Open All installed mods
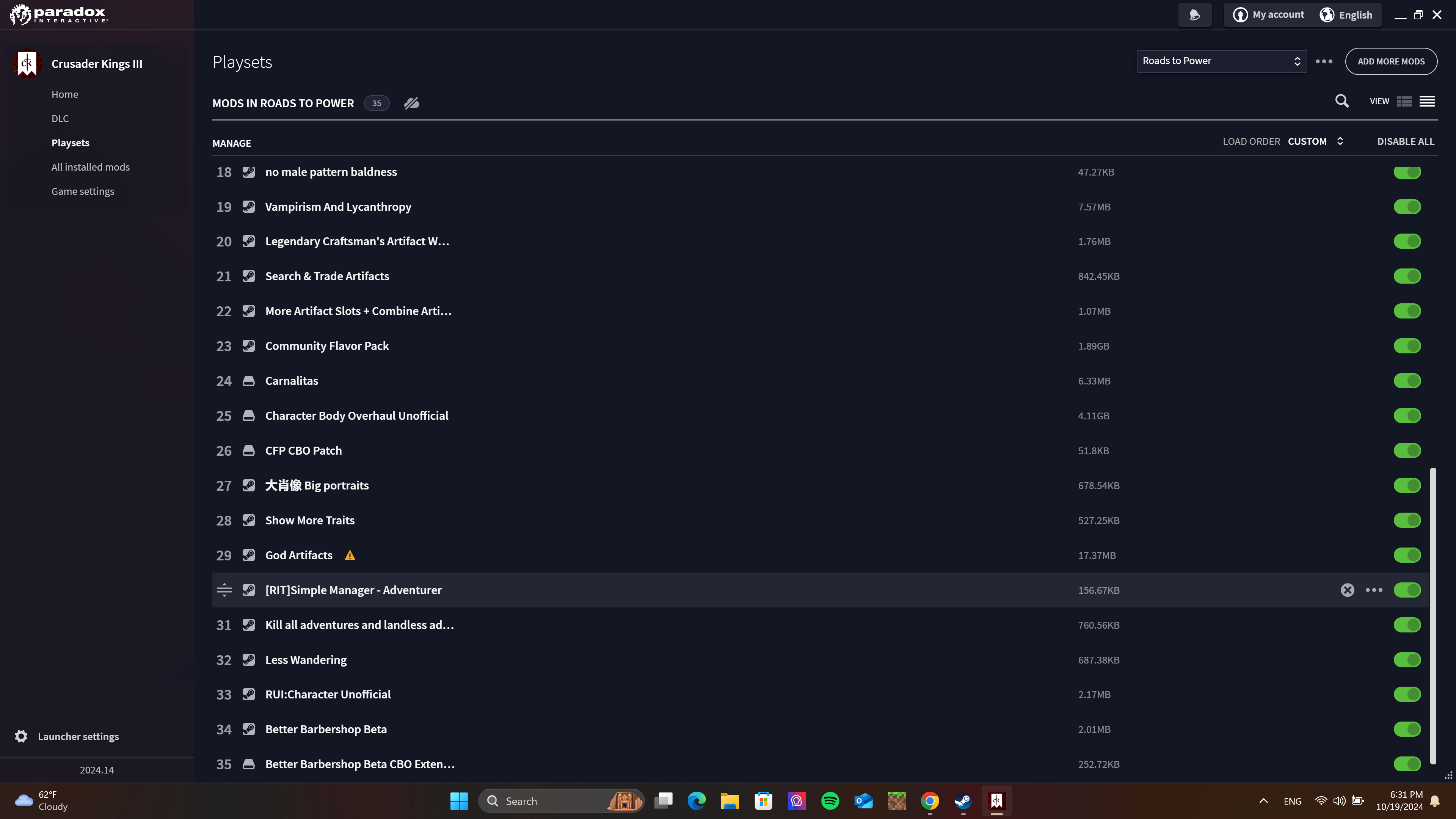Viewport: 1456px width, 819px height. (x=91, y=167)
